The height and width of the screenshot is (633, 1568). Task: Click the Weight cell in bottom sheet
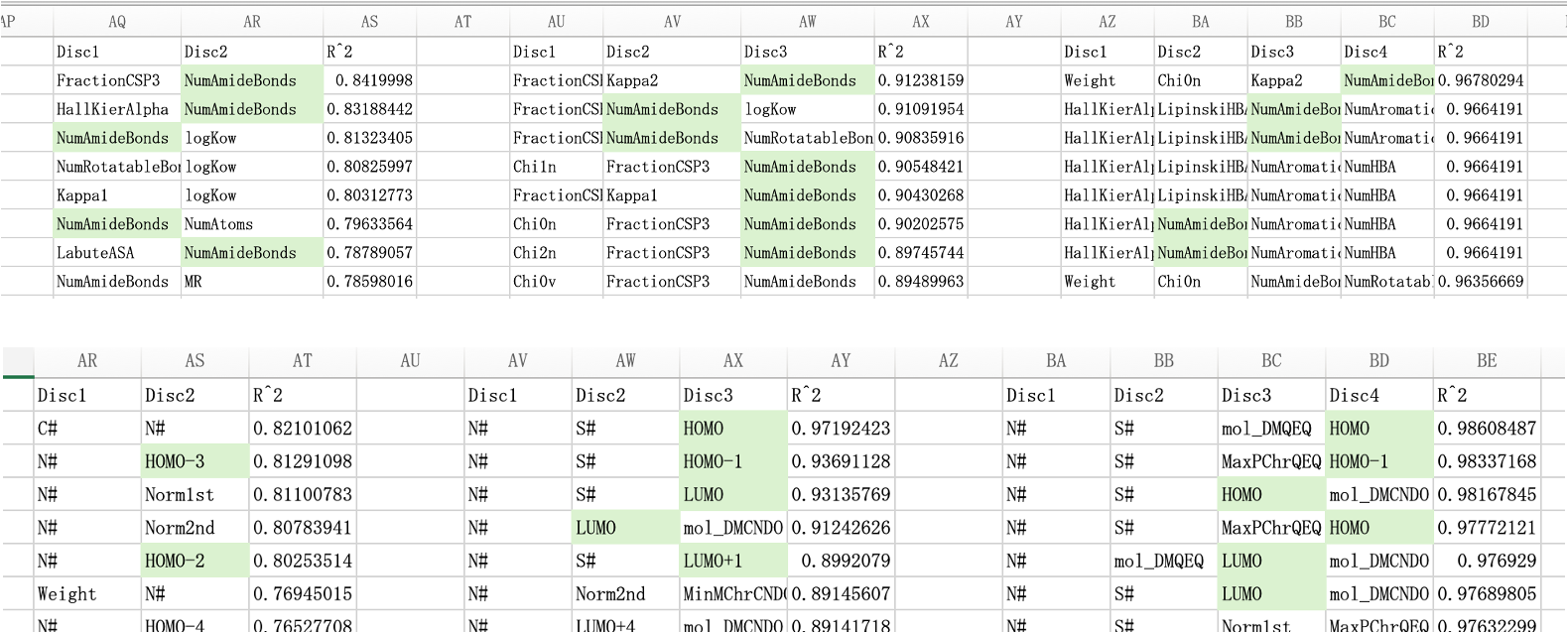(87, 594)
